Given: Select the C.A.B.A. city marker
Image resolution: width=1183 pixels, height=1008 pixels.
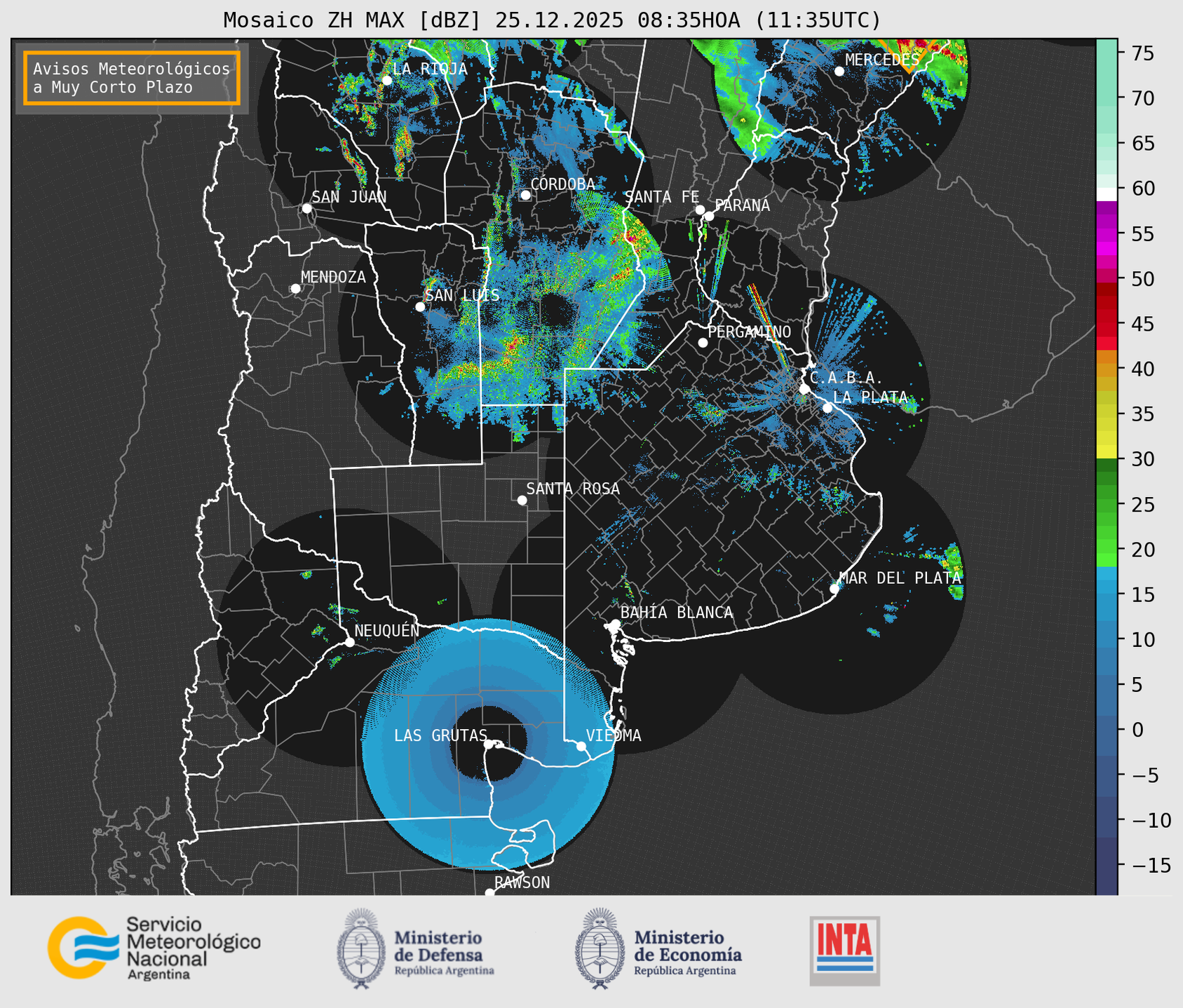Looking at the screenshot, I should click(804, 389).
